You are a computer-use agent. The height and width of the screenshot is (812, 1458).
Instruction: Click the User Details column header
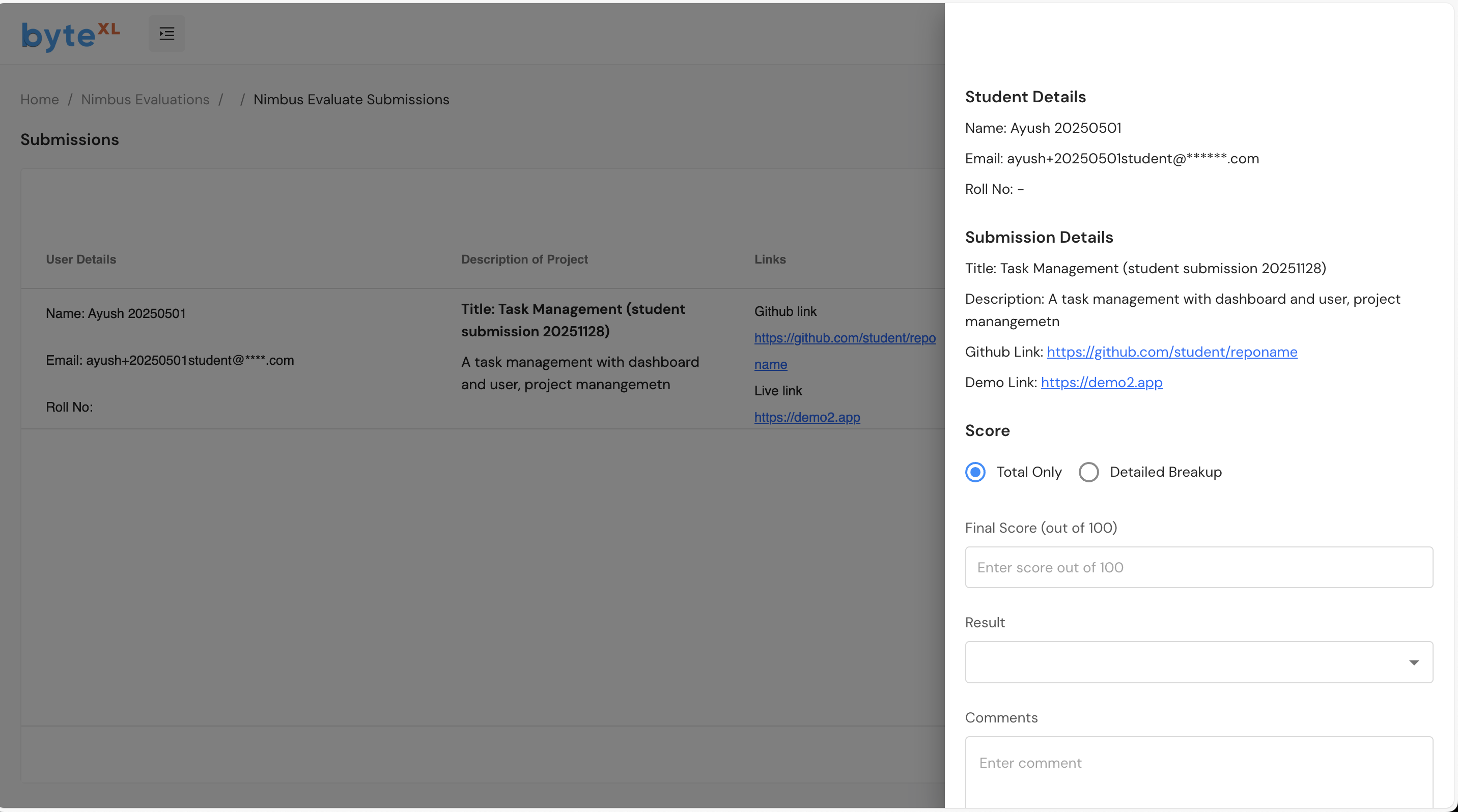coord(81,259)
